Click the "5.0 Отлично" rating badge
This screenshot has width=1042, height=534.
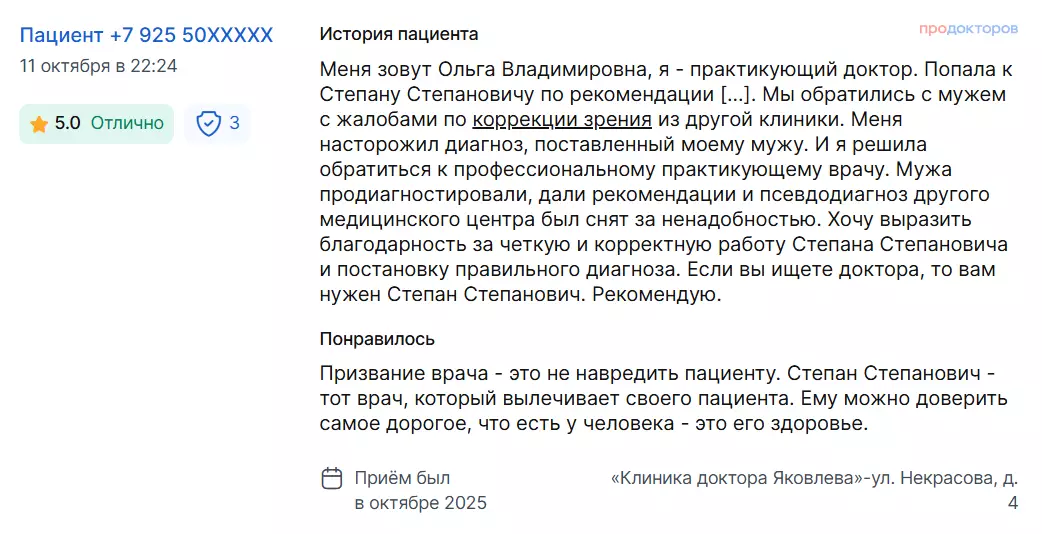(96, 124)
